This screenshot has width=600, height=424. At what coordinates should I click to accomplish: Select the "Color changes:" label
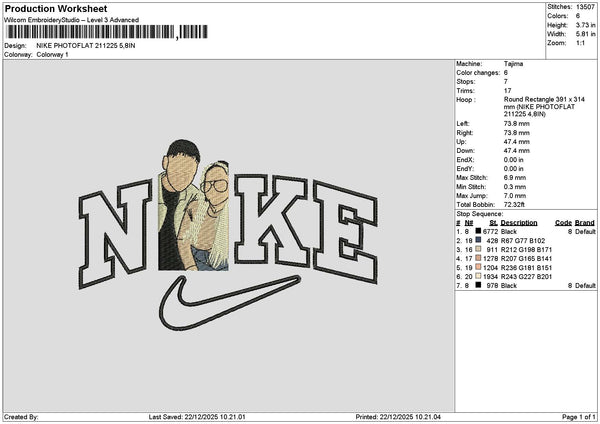[x=478, y=73]
